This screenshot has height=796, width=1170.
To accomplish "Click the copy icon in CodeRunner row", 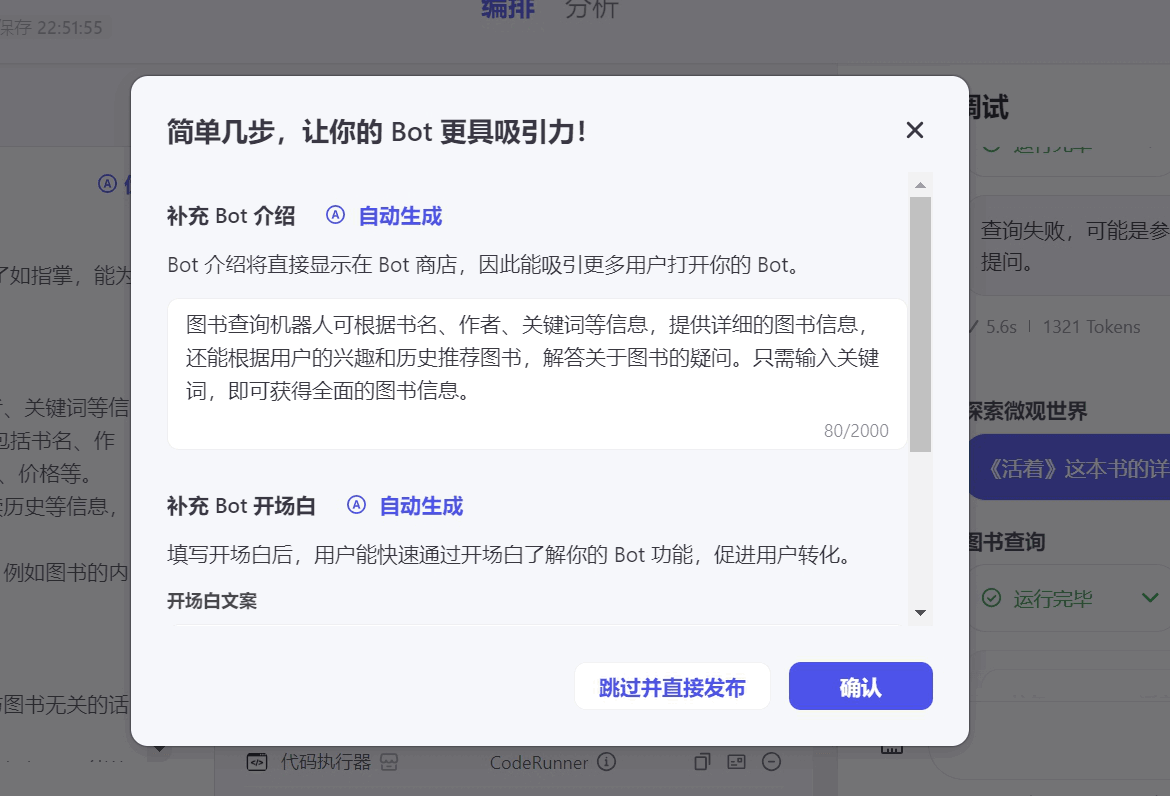I will 701,762.
